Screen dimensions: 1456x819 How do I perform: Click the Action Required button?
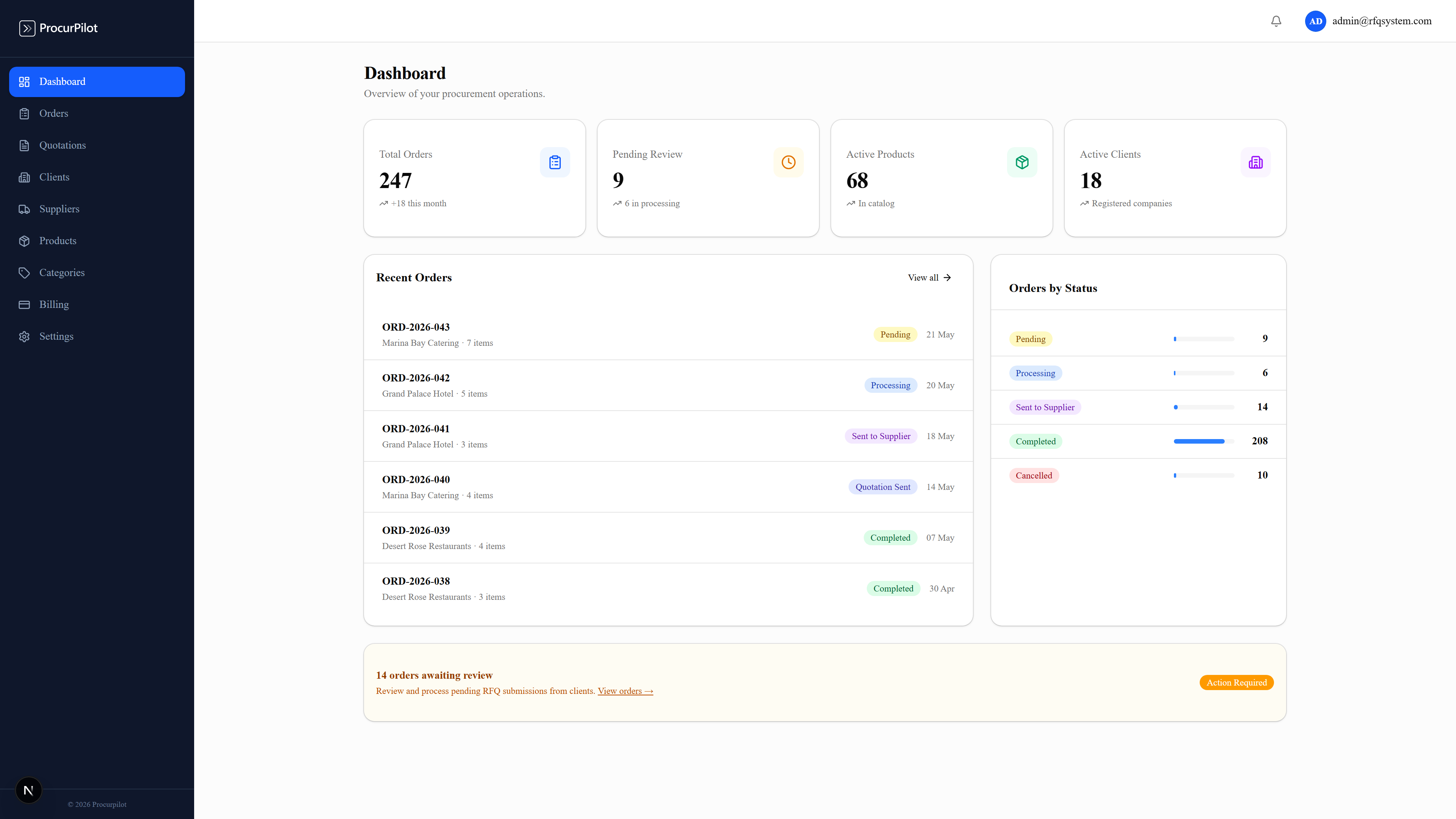1236,683
